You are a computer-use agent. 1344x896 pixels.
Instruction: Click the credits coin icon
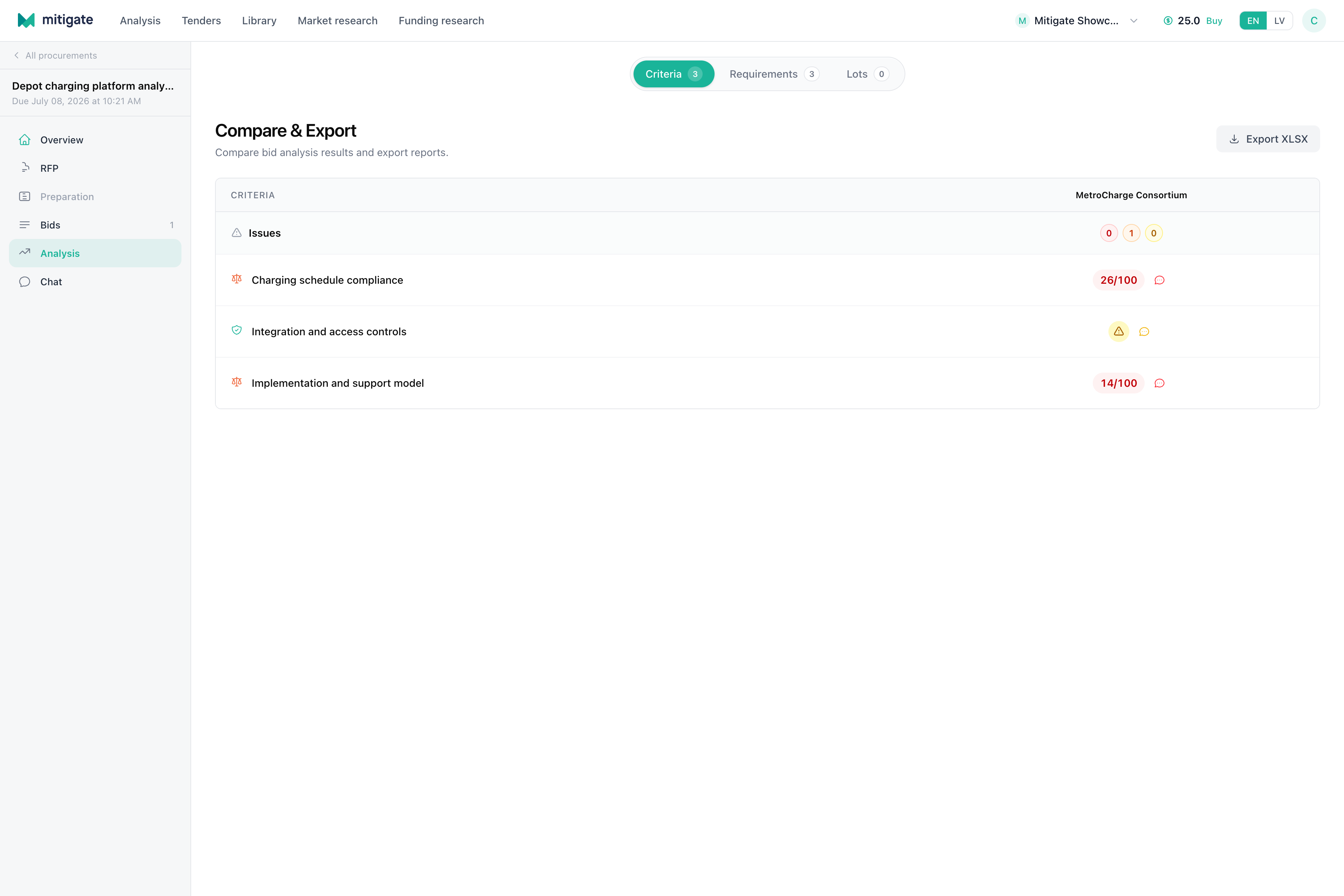(x=1168, y=21)
